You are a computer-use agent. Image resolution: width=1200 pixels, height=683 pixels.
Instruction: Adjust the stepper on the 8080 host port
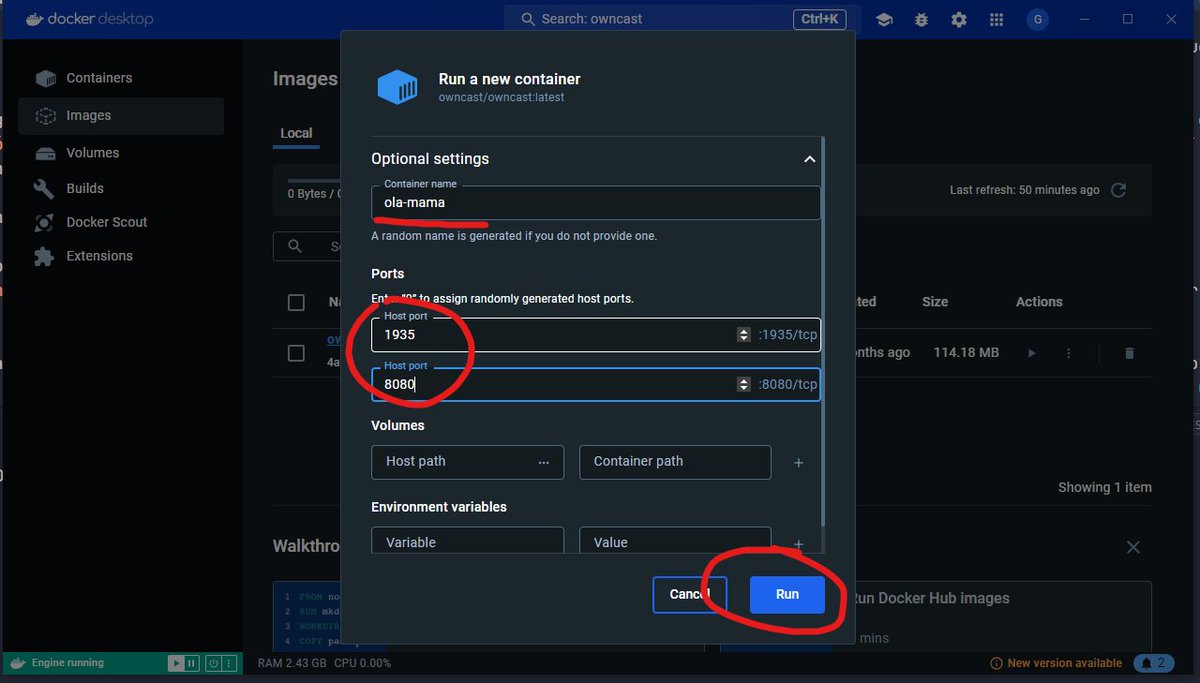tap(743, 384)
